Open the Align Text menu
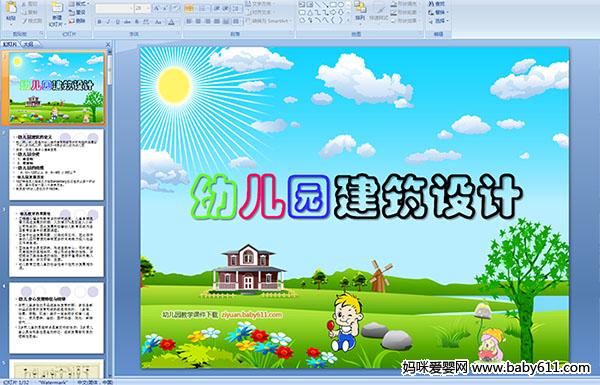Viewport: 600px width, 385px height. 259,12
